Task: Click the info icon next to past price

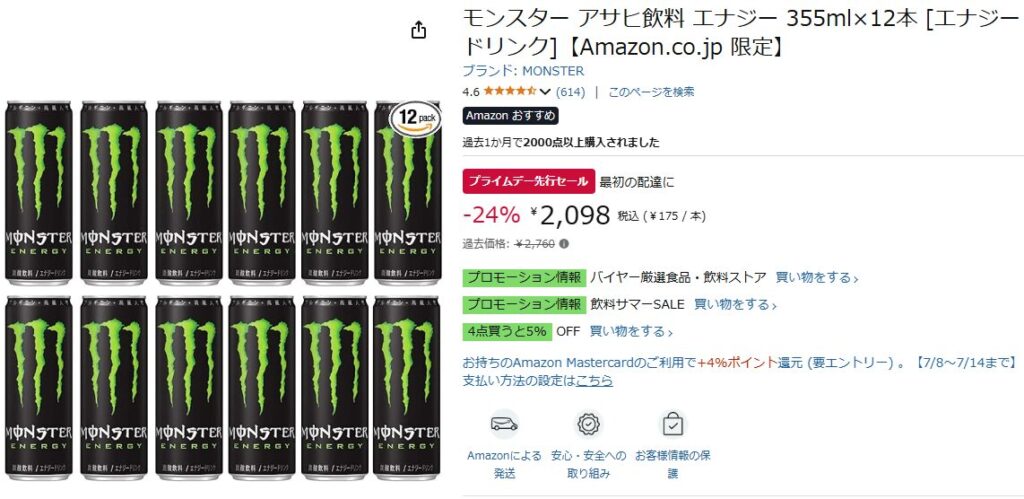Action: [564, 244]
